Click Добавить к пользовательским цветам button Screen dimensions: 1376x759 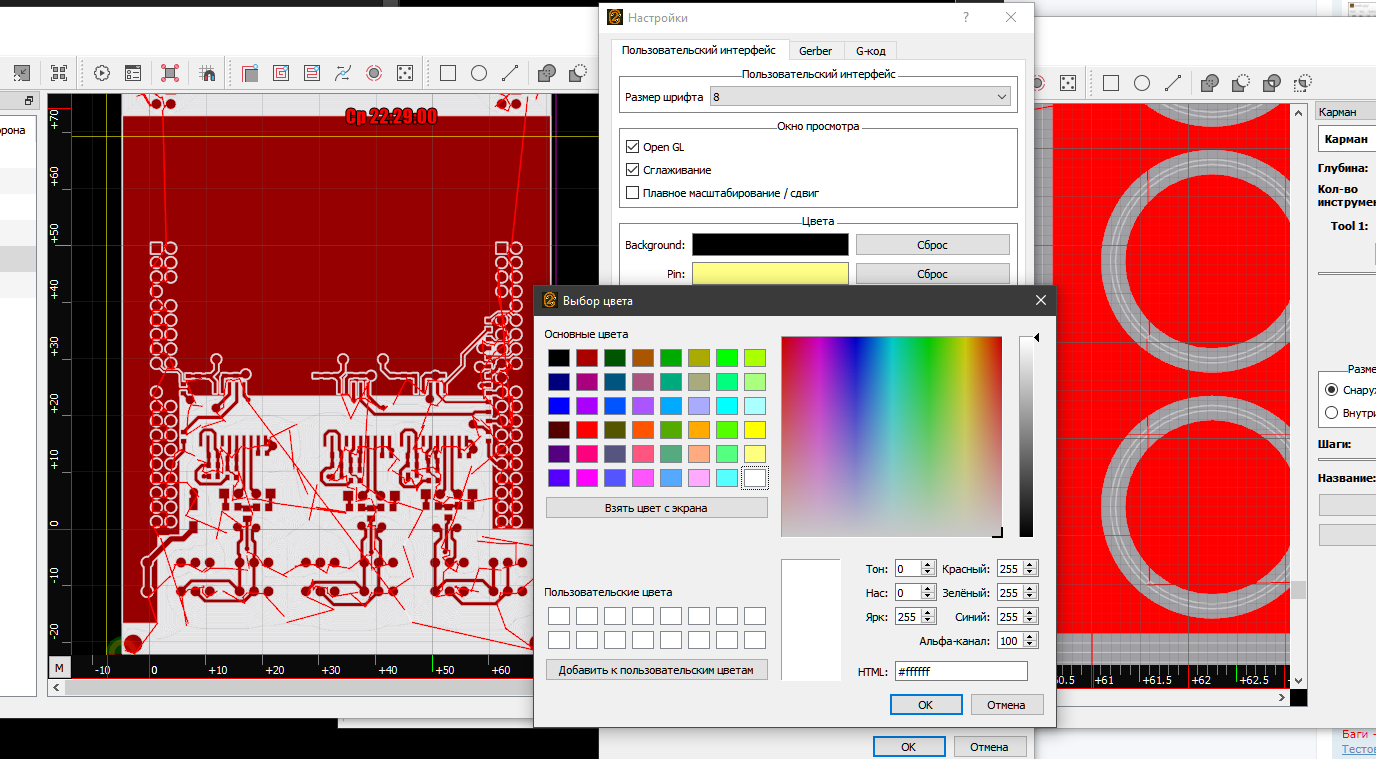pyautogui.click(x=656, y=670)
